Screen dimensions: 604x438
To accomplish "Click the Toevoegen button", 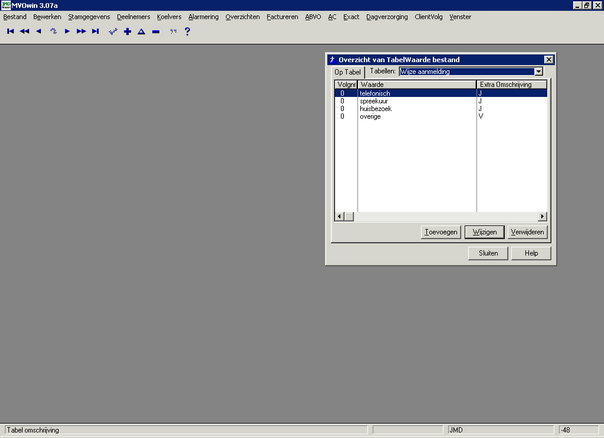I will pyautogui.click(x=441, y=232).
